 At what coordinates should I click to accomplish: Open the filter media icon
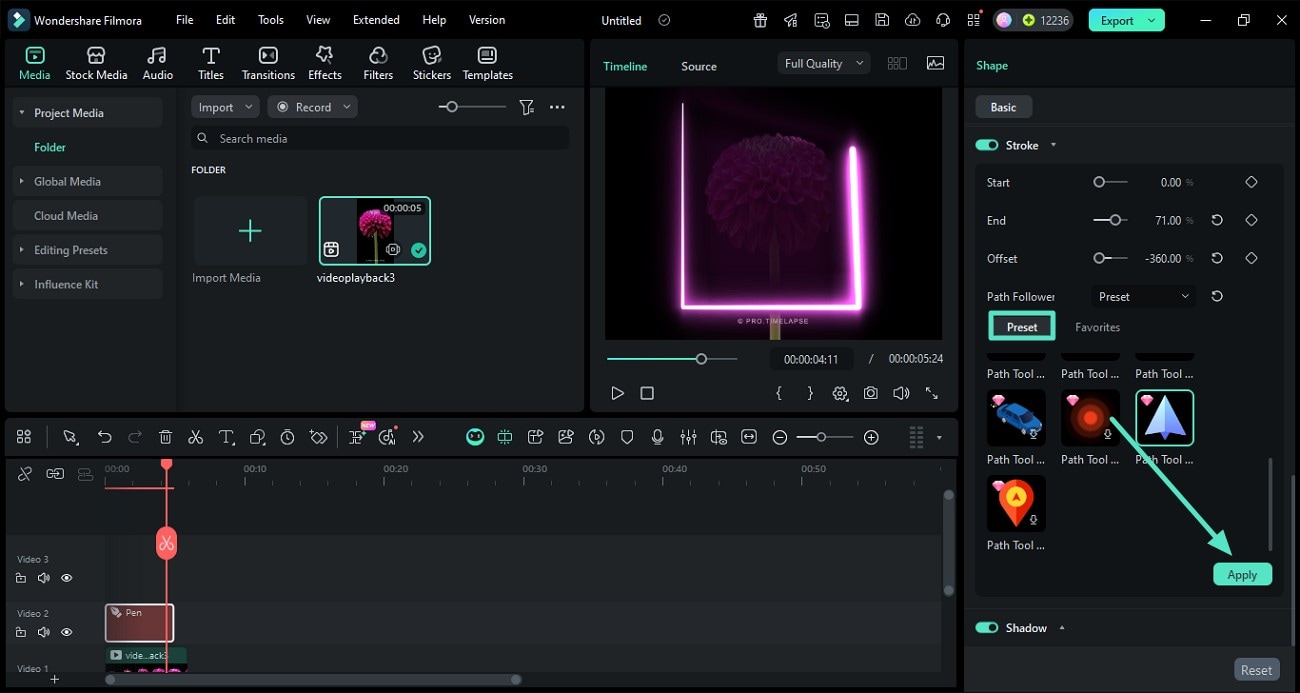(x=526, y=107)
